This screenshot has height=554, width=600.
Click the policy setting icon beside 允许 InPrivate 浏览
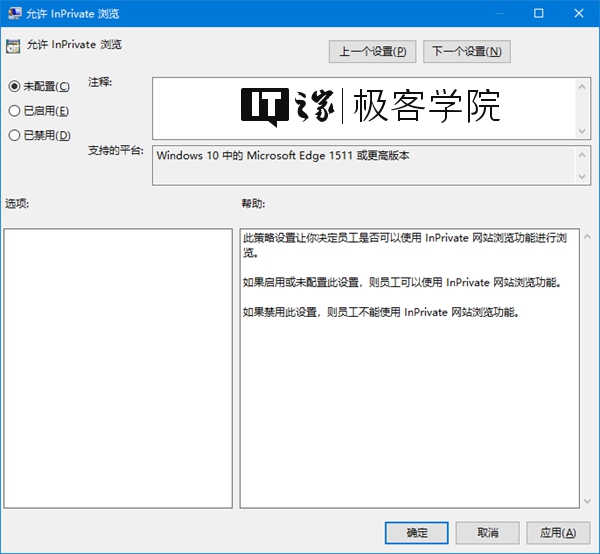(13, 46)
